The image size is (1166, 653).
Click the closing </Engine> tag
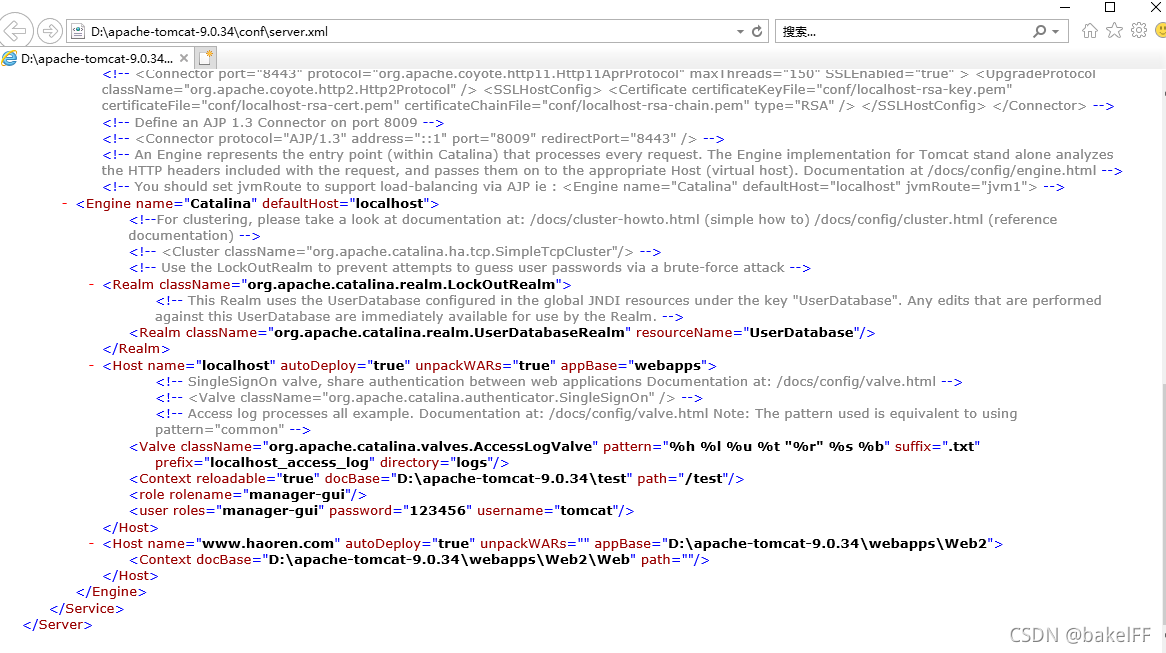click(x=111, y=592)
